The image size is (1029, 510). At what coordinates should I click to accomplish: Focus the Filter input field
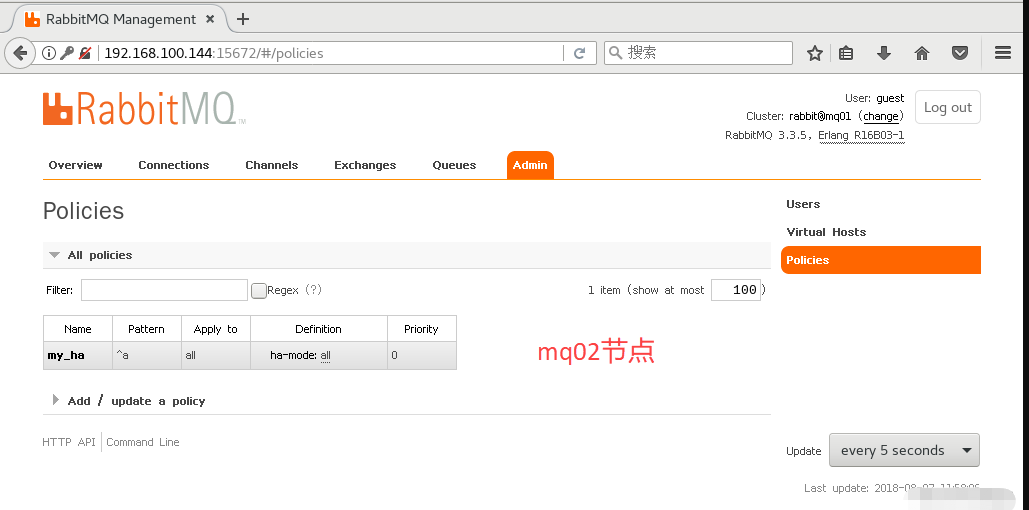point(164,290)
